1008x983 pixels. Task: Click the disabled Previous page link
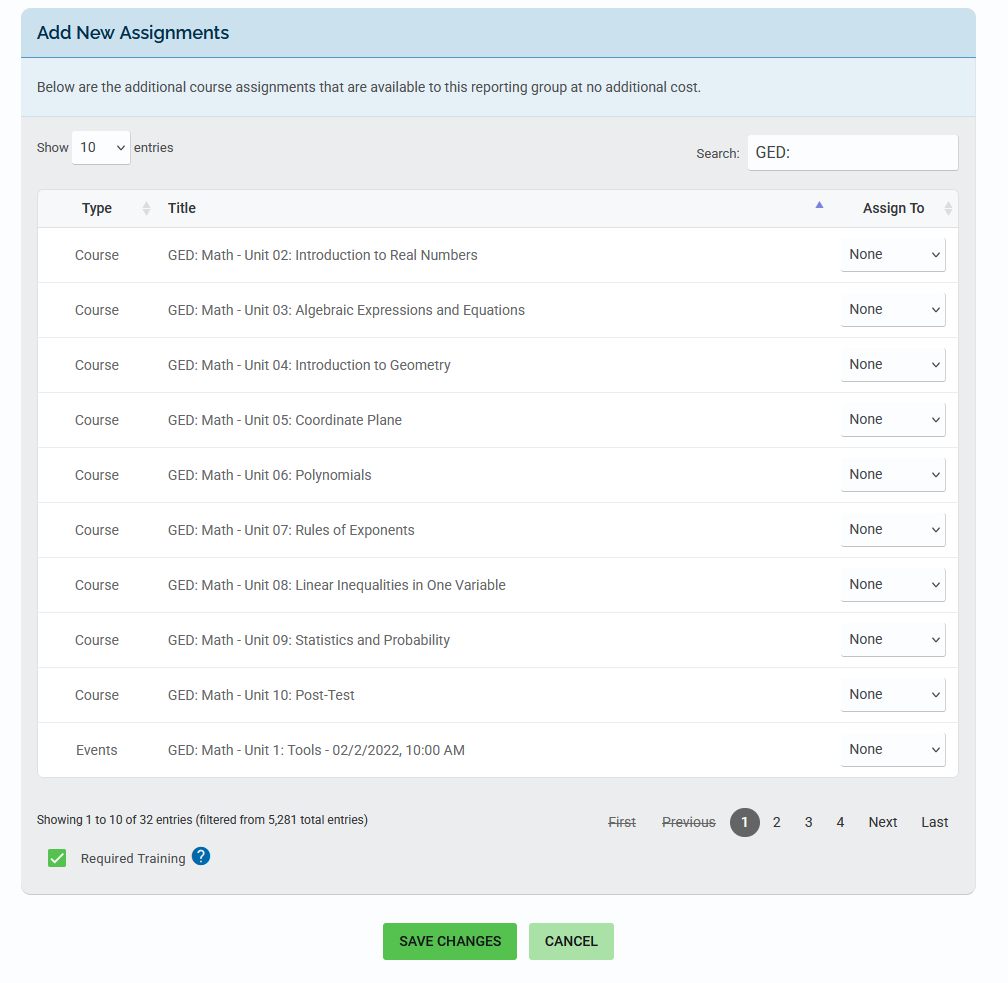(x=688, y=822)
